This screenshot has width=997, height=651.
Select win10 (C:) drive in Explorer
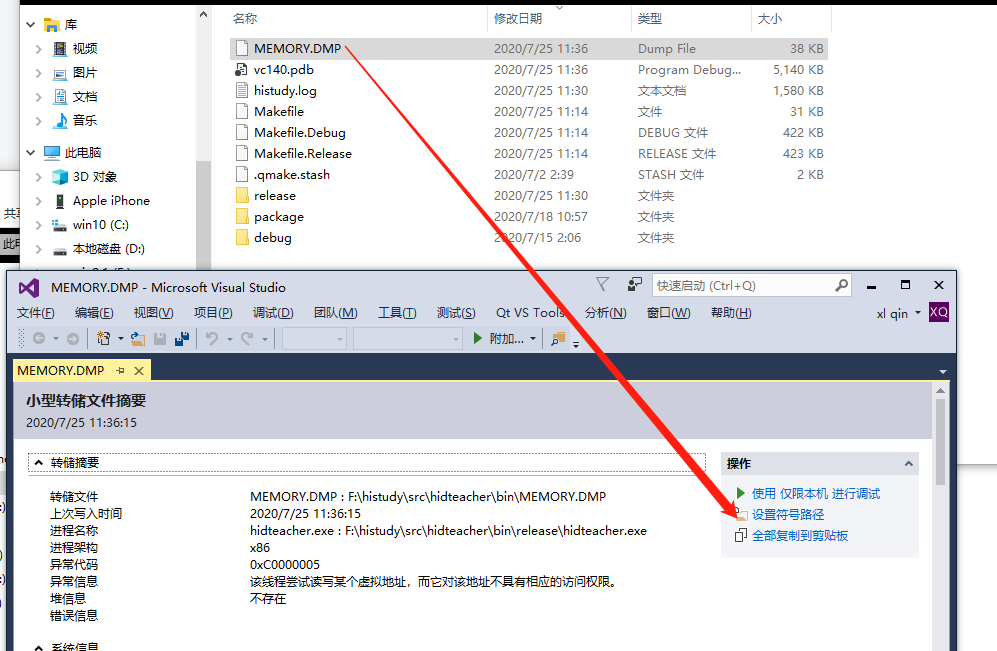coord(100,224)
